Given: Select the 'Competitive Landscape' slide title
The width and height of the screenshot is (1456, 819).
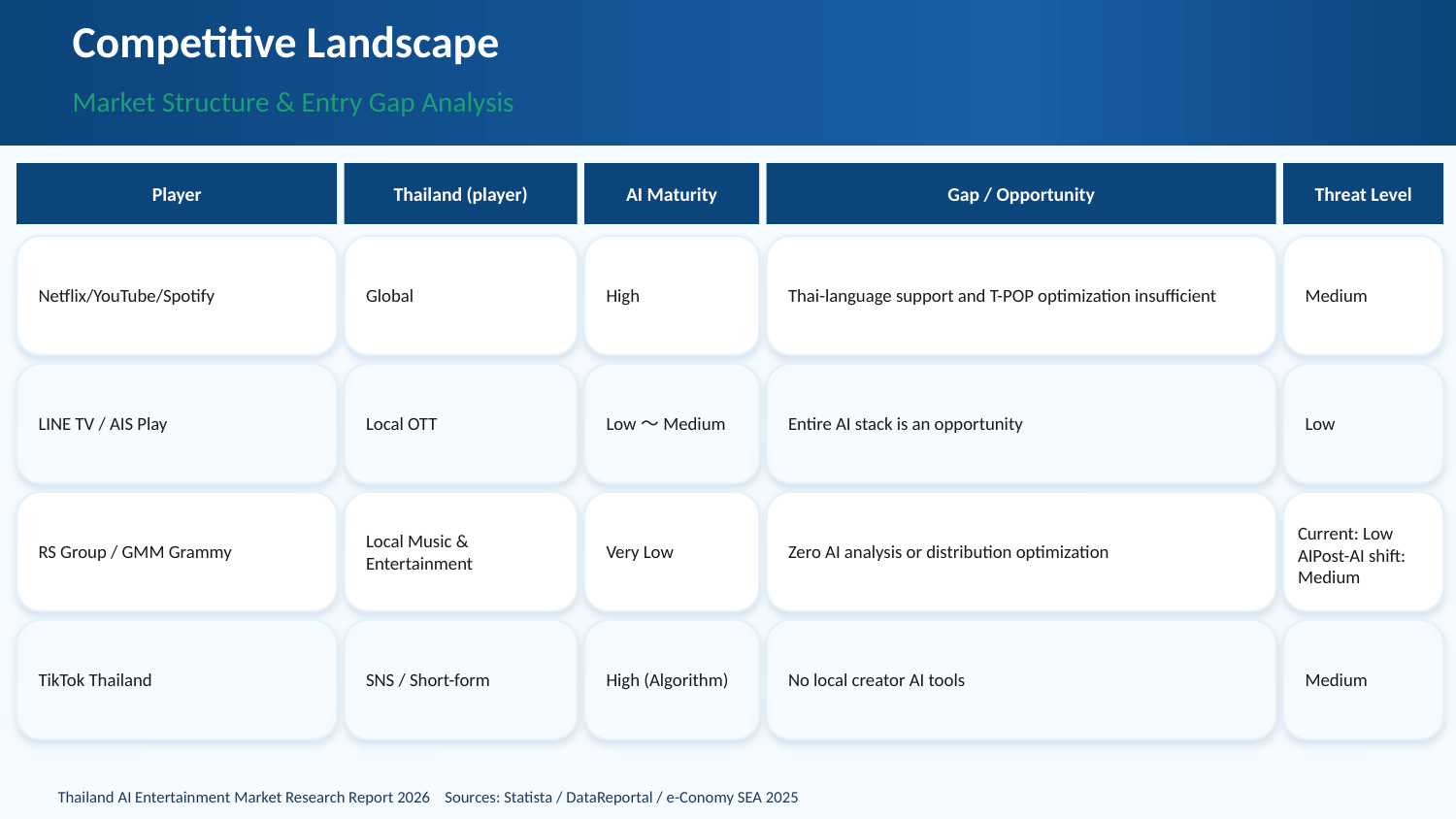Looking at the screenshot, I should (285, 44).
